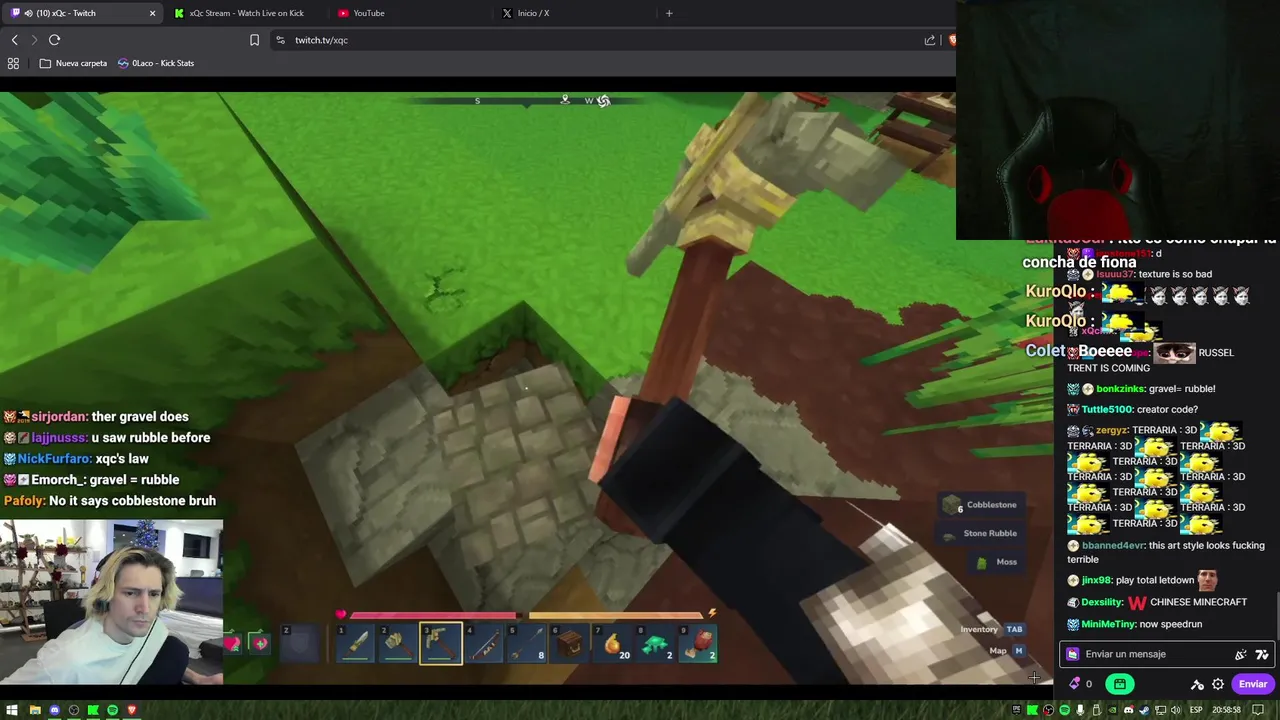Screen dimensions: 1280x720
Task: Open the xQc Stream Kick tab
Action: [x=245, y=13]
